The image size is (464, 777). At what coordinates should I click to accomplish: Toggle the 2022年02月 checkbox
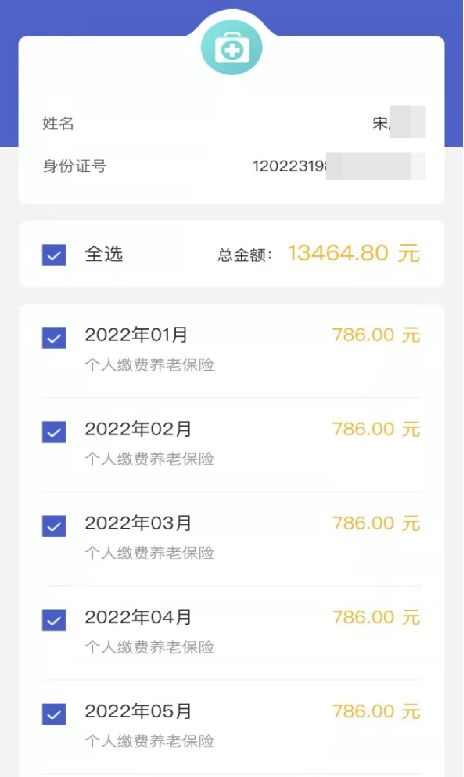tap(54, 432)
